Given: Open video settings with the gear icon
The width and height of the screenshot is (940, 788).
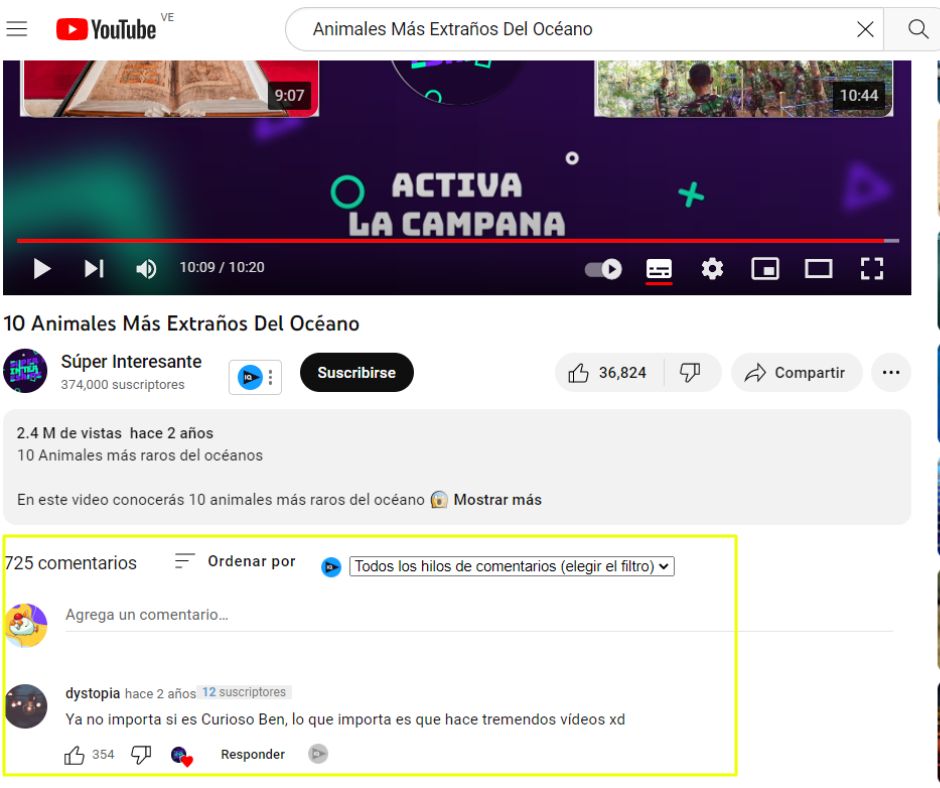Looking at the screenshot, I should [x=712, y=268].
